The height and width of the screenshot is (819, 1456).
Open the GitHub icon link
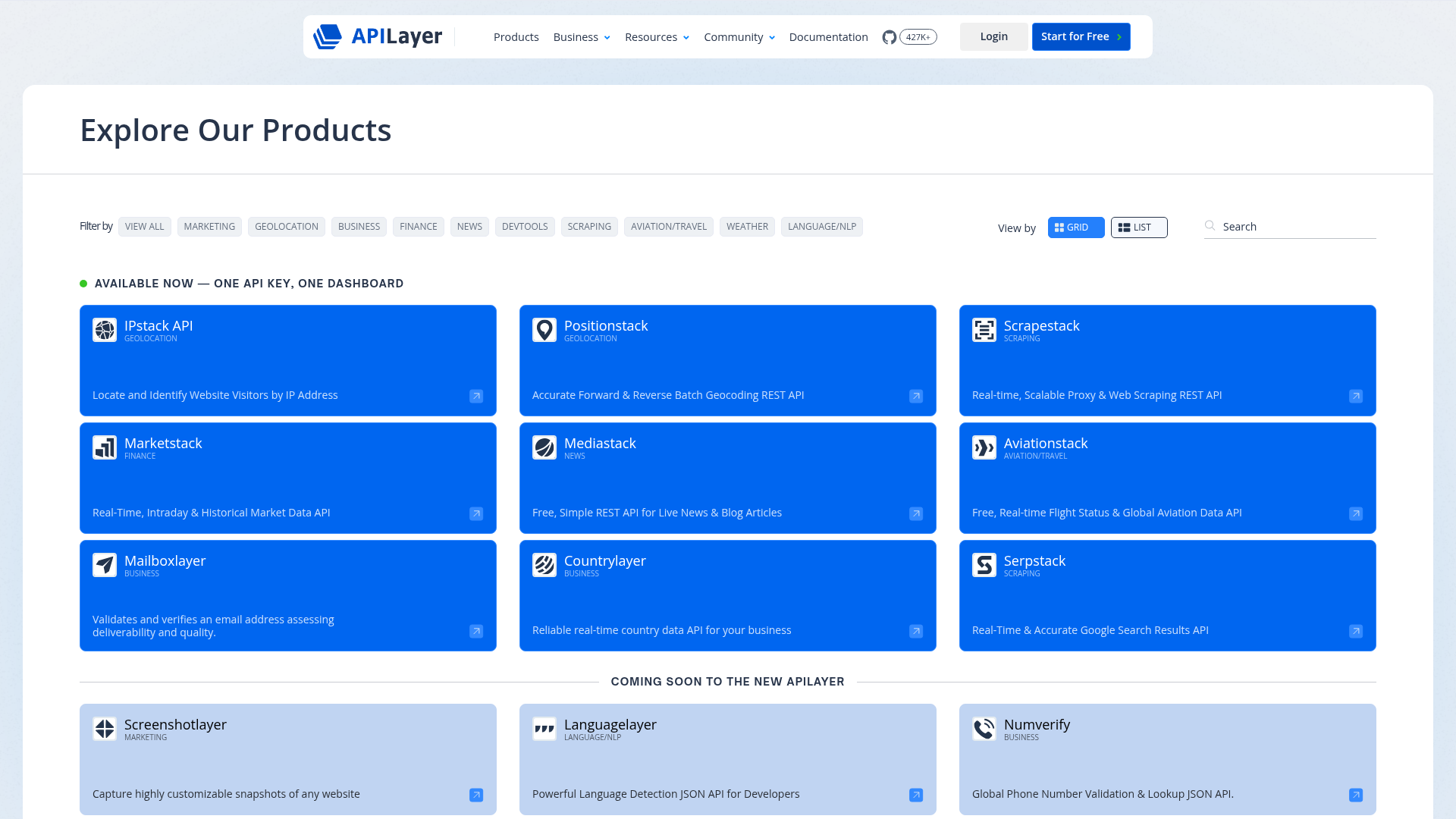[x=890, y=37]
